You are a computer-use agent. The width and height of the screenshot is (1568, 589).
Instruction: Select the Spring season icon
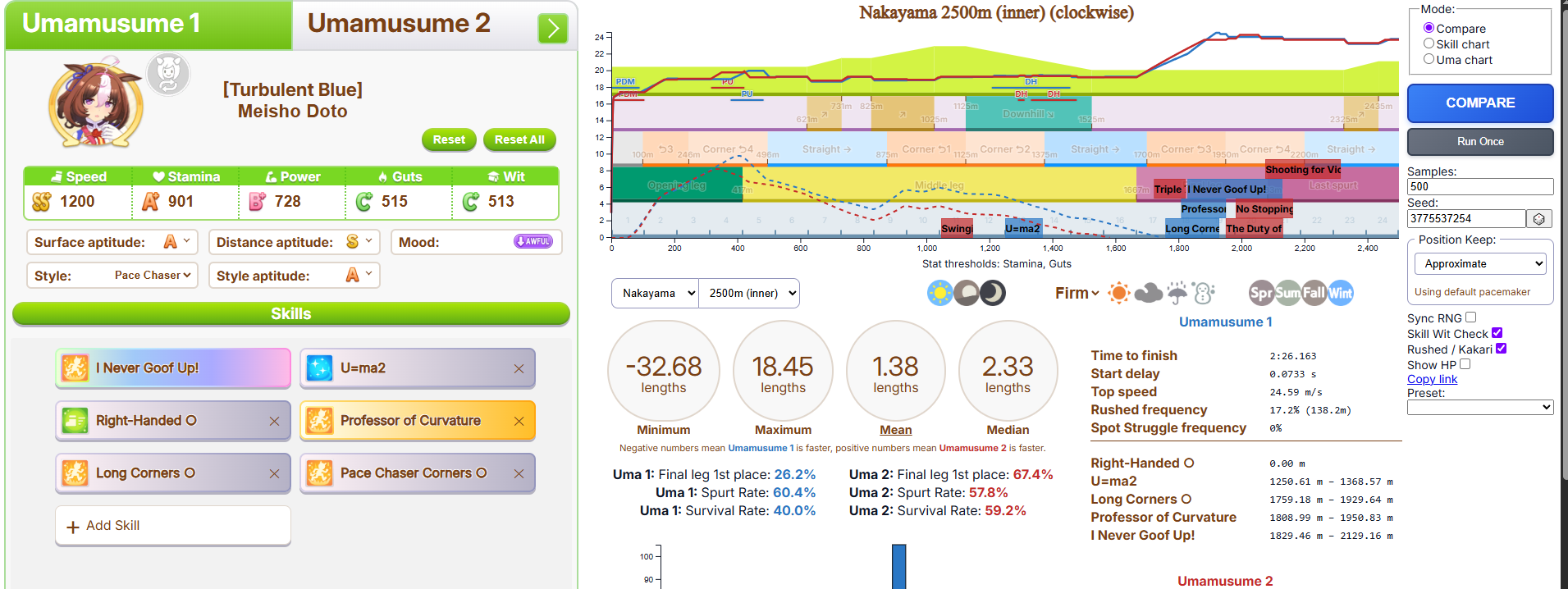coord(1261,293)
